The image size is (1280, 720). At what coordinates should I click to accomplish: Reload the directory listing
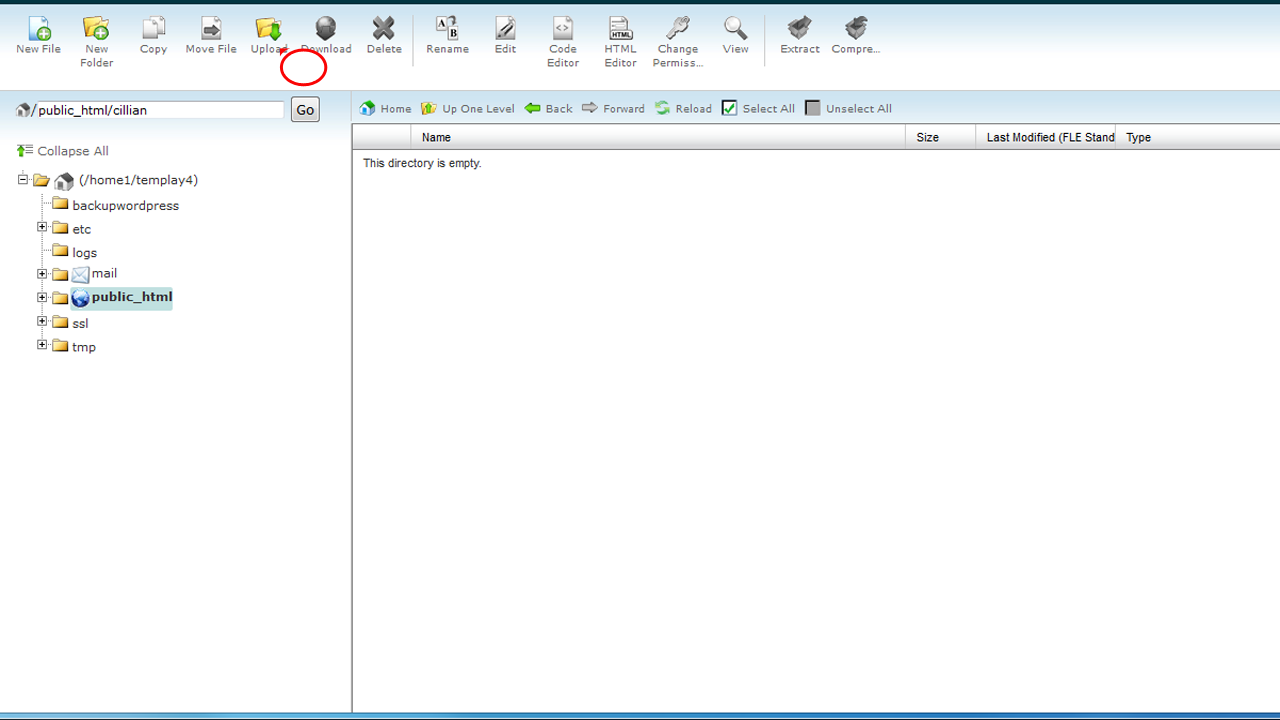tap(684, 108)
